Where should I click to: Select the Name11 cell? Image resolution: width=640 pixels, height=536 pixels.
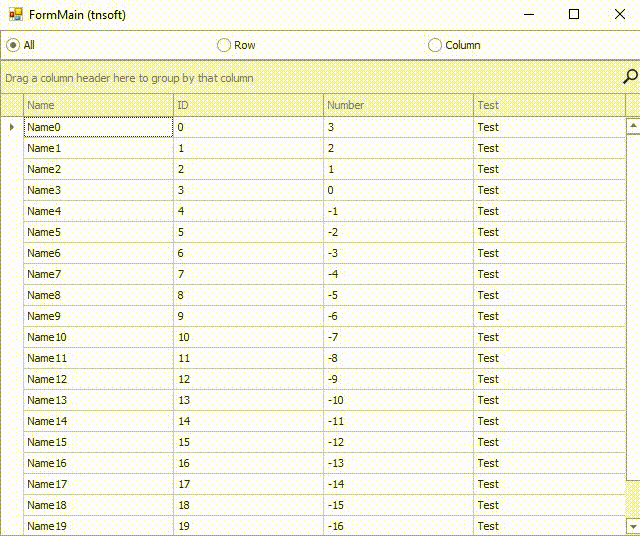pyautogui.click(x=98, y=358)
